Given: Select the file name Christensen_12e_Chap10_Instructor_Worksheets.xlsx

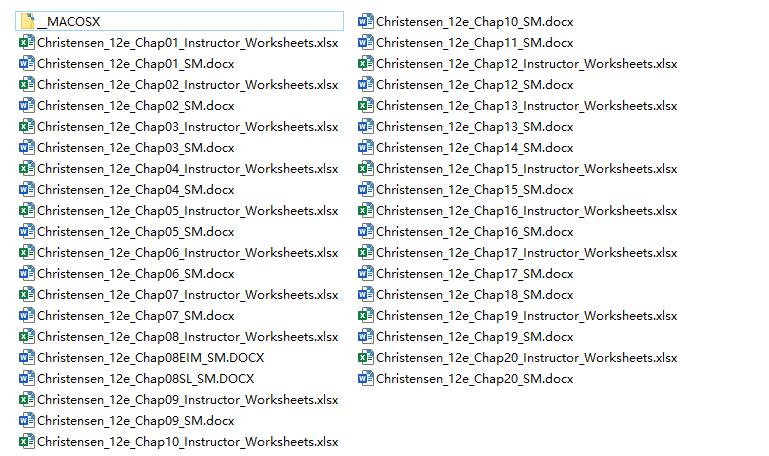Looking at the screenshot, I should point(188,442).
